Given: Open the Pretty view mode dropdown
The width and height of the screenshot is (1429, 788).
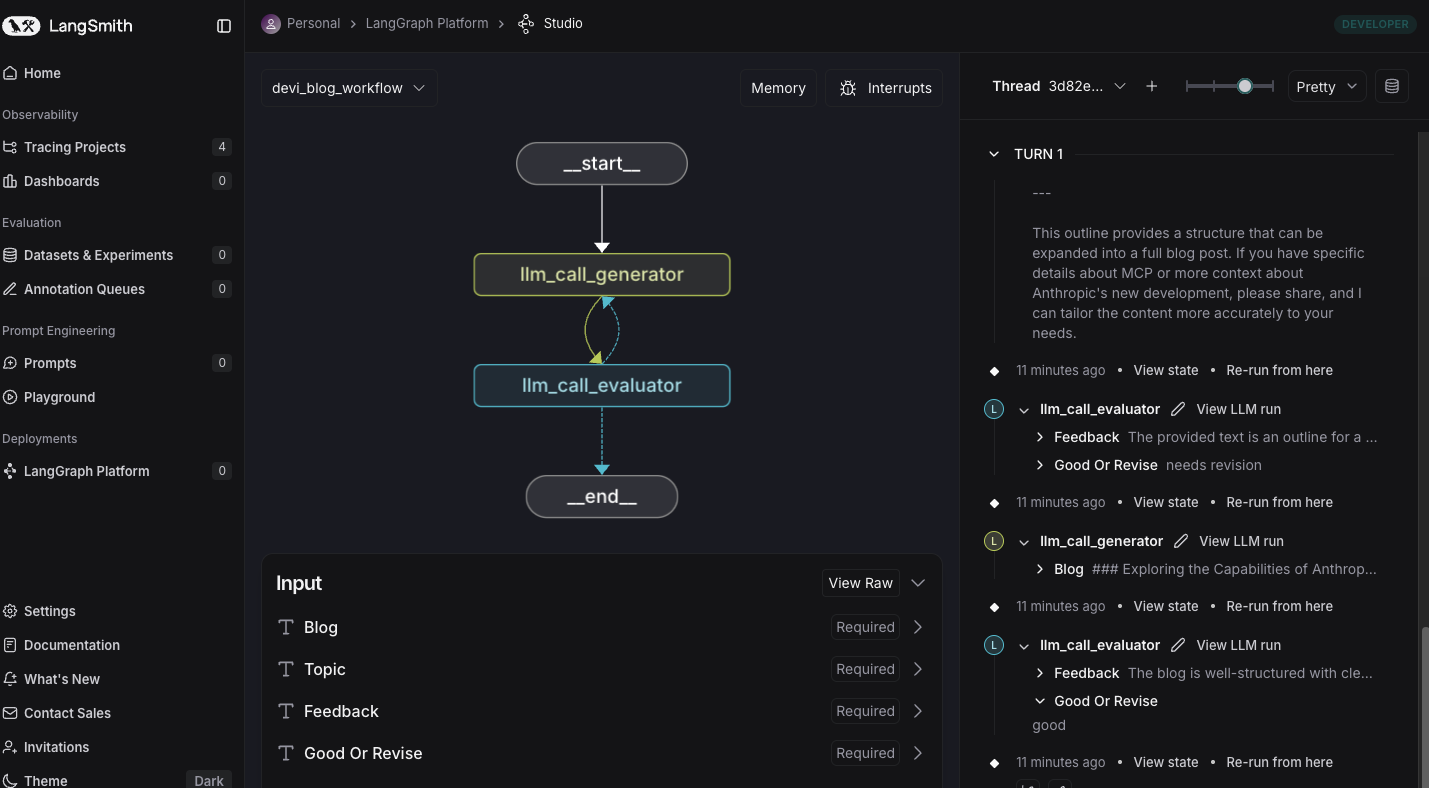Looking at the screenshot, I should 1326,87.
